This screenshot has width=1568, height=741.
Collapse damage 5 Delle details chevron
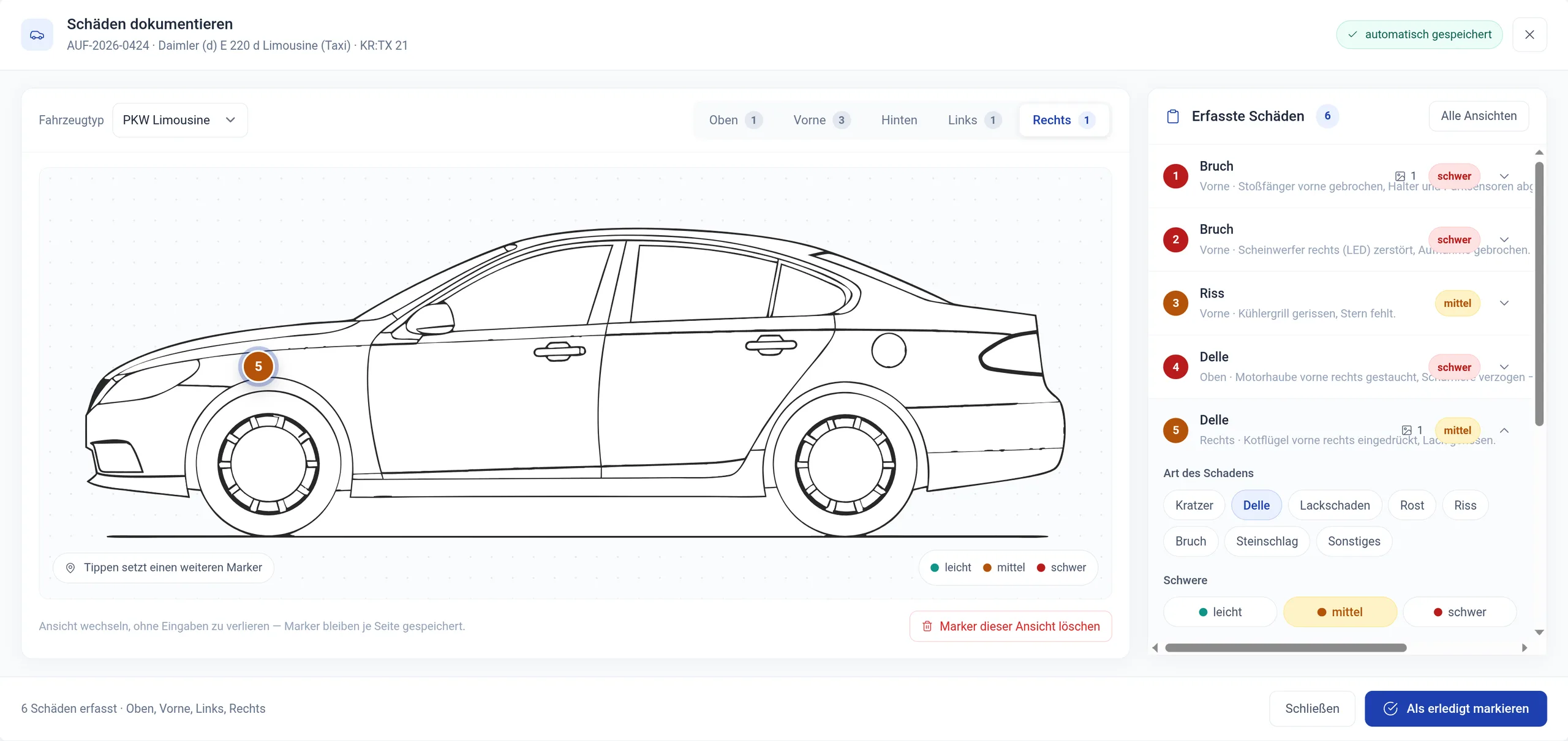(1504, 431)
